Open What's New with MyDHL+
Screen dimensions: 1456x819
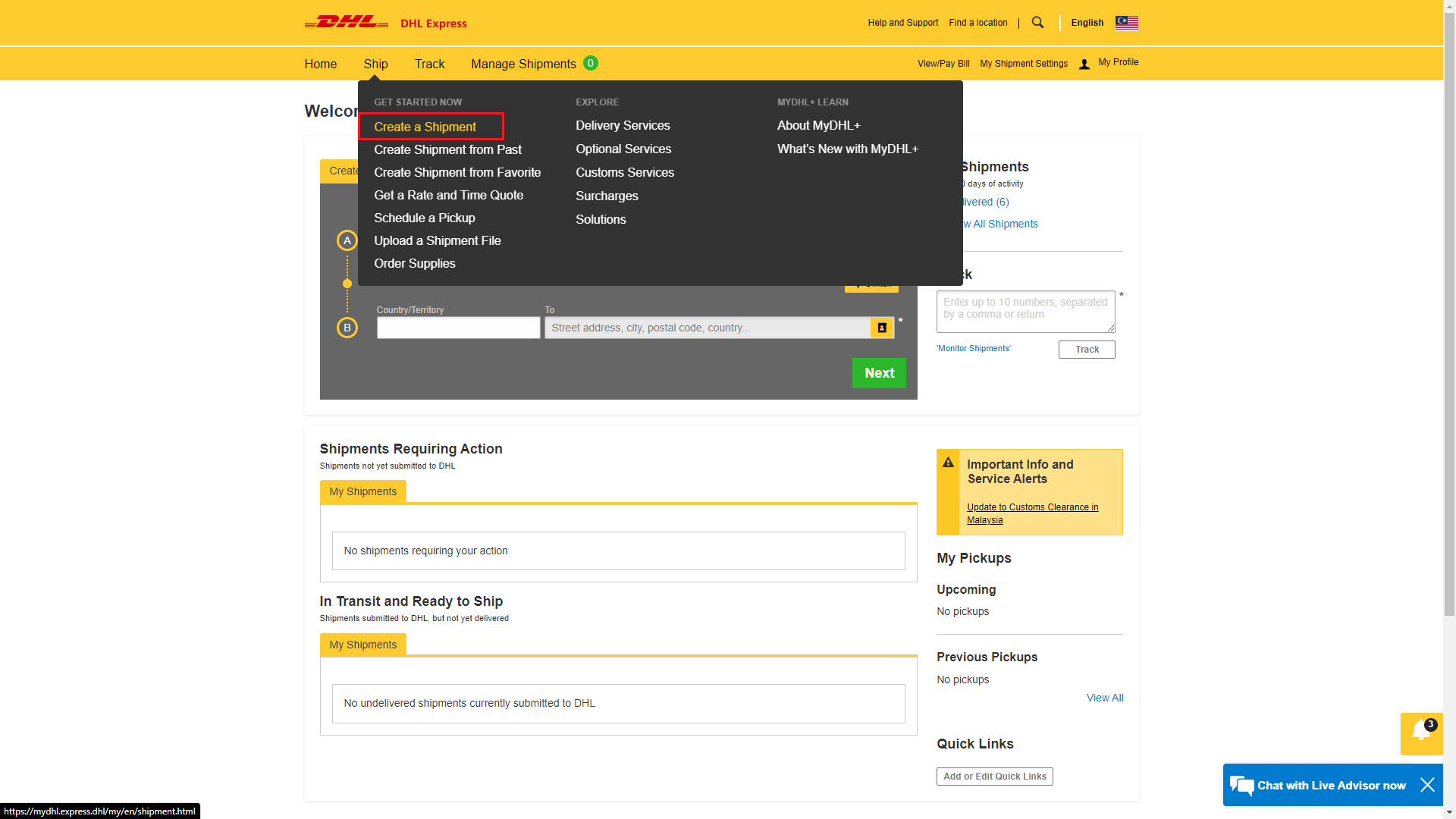[x=848, y=149]
